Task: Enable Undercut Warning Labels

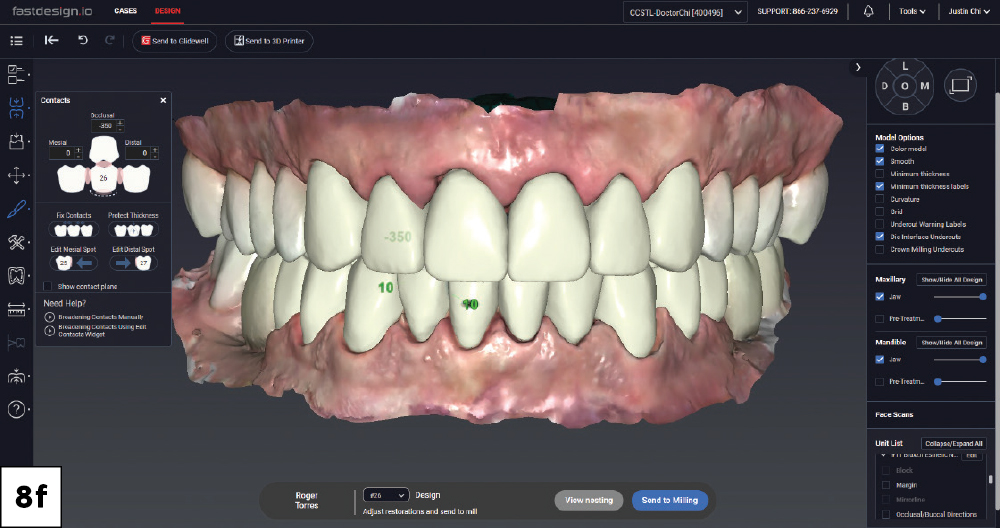Action: click(x=879, y=224)
